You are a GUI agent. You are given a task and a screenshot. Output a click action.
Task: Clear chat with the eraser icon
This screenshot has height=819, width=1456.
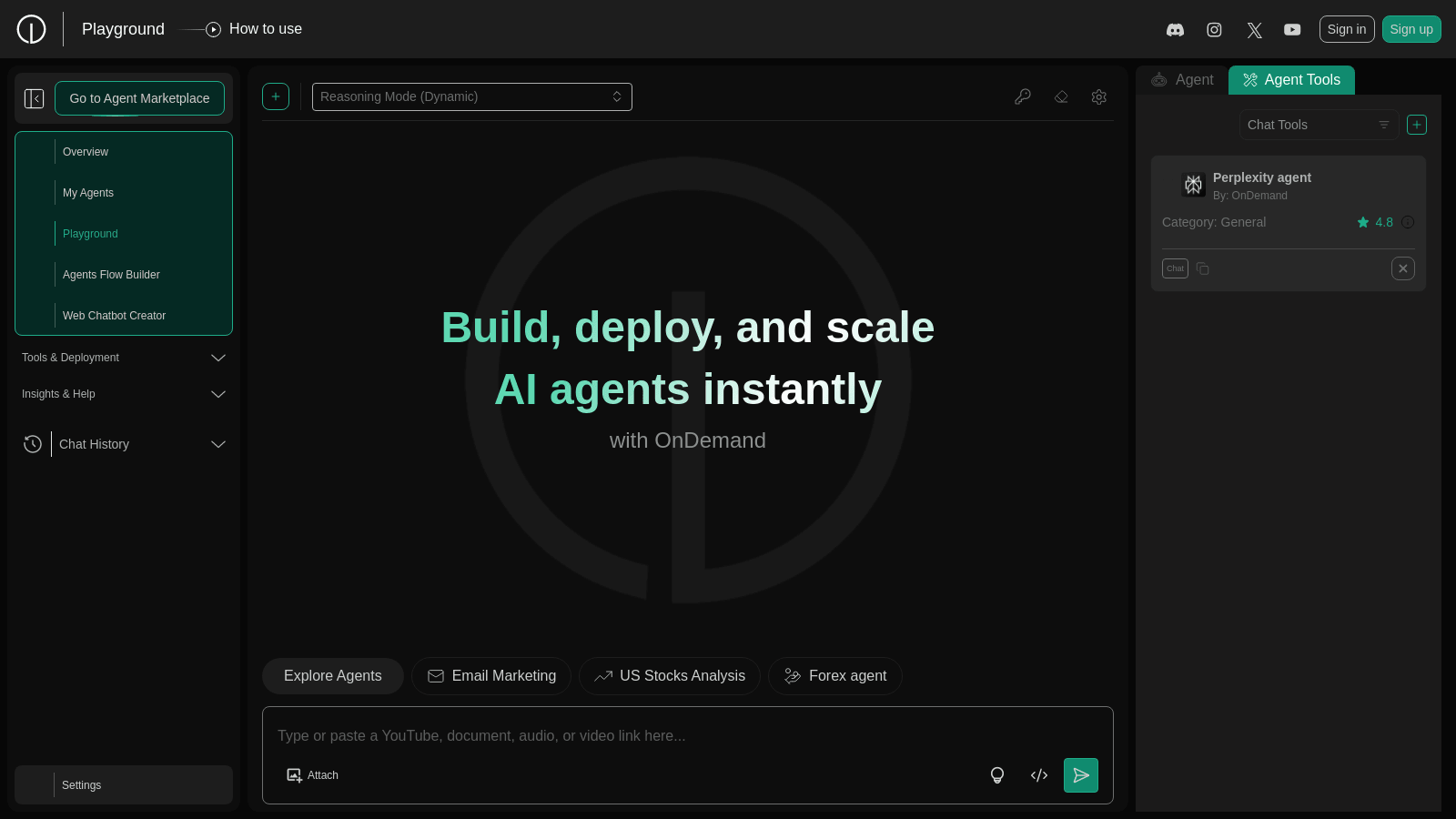1061,96
